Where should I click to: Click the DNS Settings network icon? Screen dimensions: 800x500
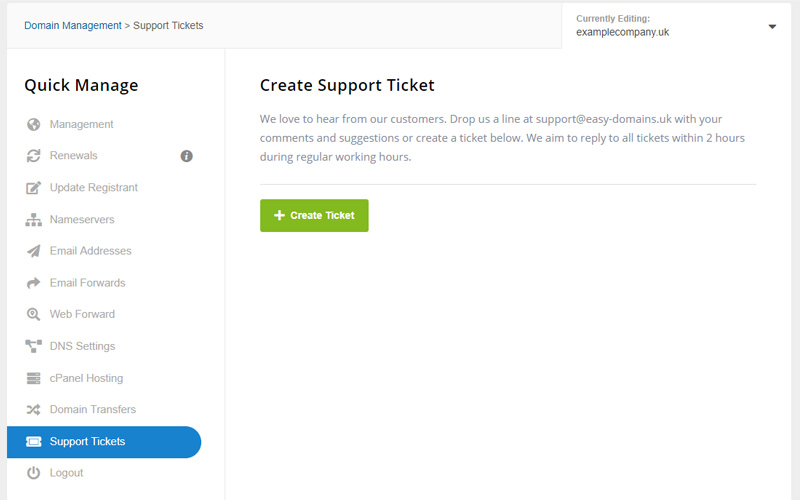(x=33, y=346)
